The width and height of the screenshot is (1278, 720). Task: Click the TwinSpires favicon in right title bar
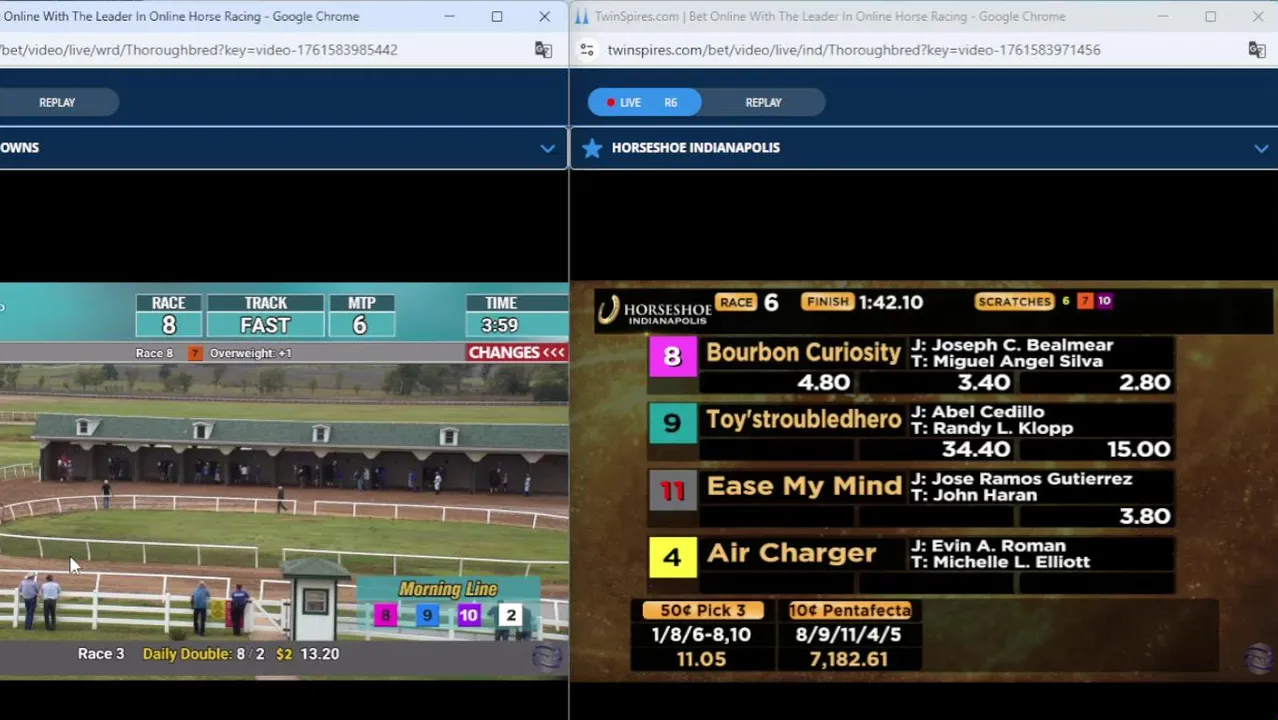(581, 16)
